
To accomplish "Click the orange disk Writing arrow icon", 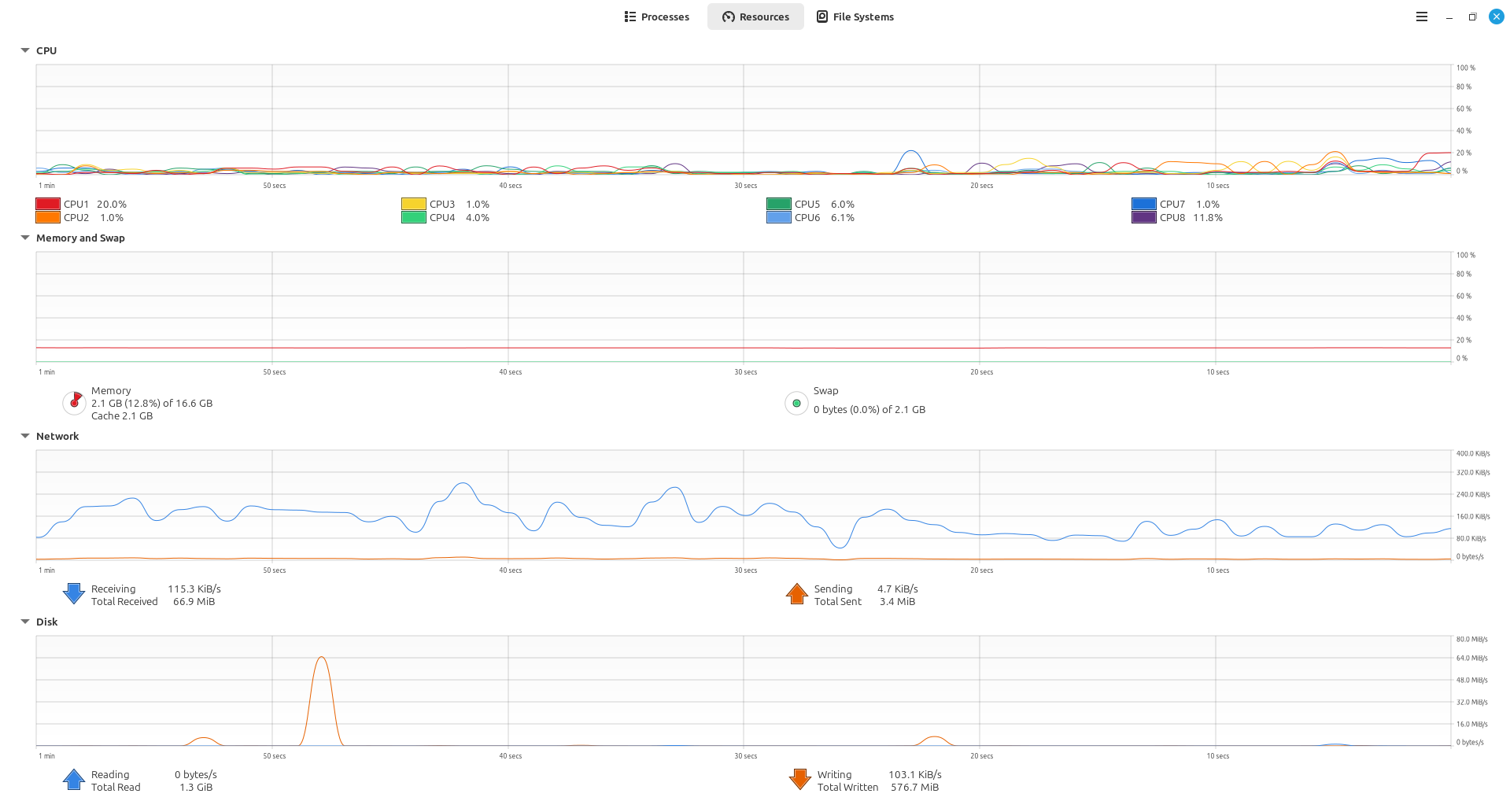I will point(799,780).
